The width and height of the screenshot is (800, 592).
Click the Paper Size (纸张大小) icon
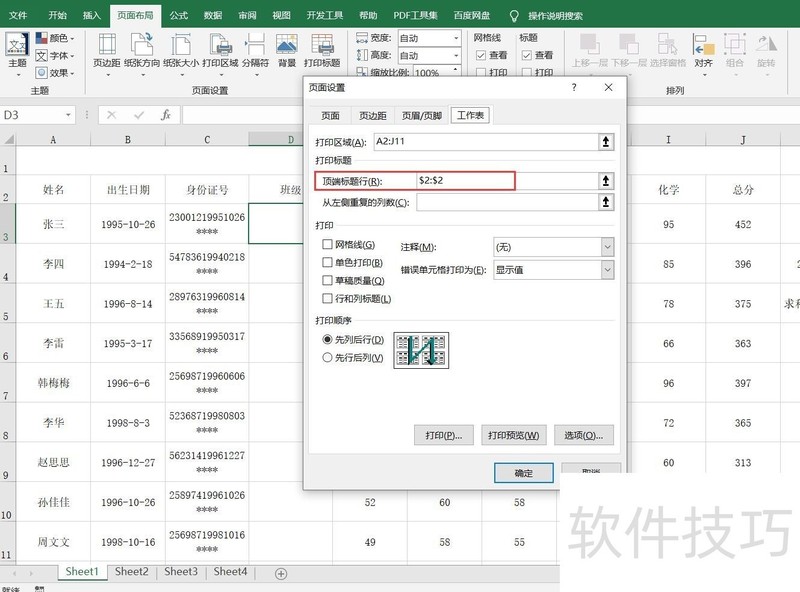click(x=181, y=44)
